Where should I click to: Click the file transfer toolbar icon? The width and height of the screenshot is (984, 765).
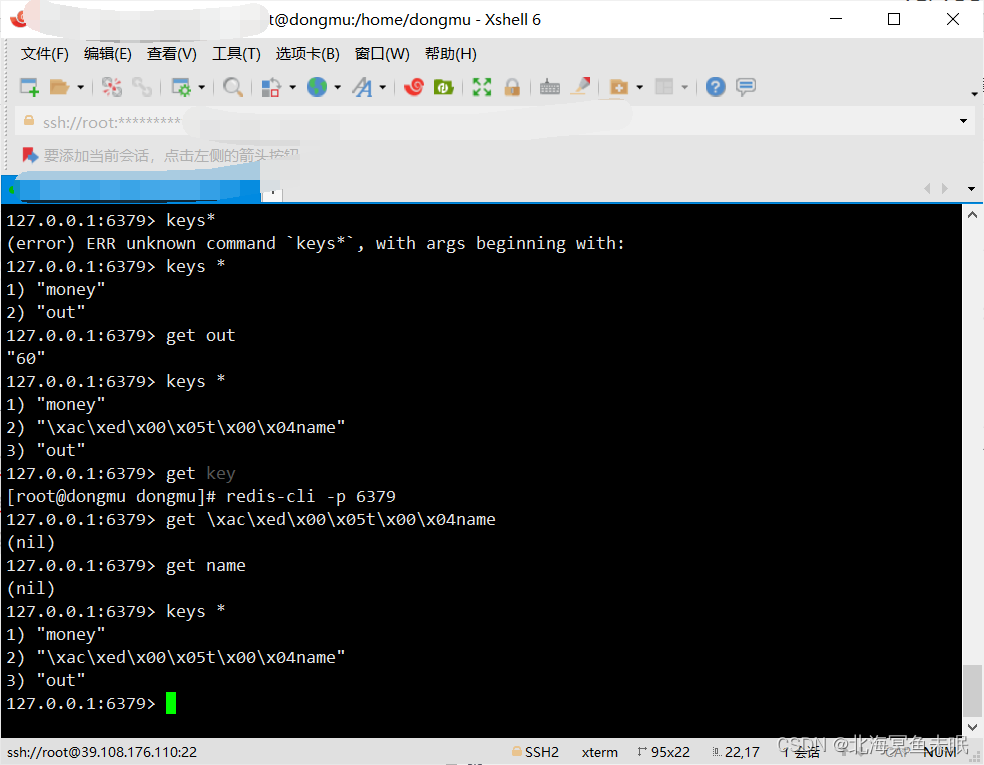point(270,87)
